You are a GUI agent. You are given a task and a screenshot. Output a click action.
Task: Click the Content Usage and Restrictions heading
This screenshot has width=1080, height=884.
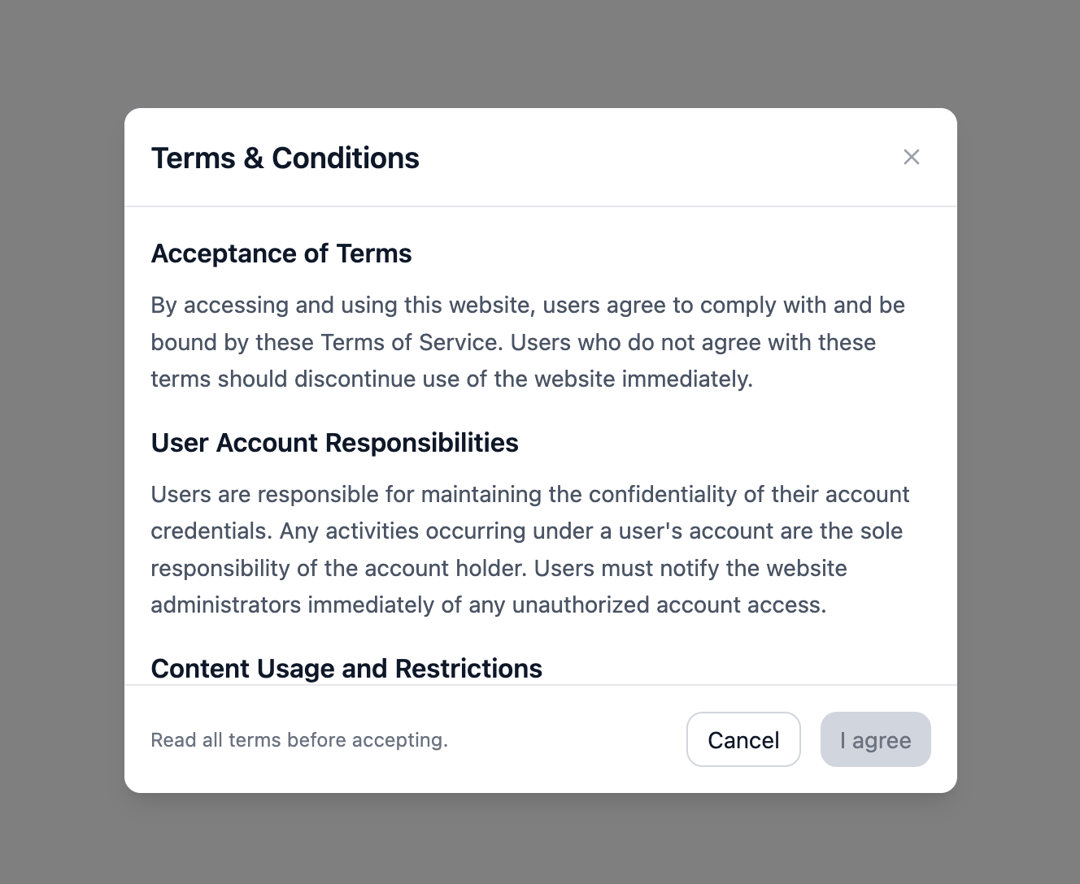[346, 668]
